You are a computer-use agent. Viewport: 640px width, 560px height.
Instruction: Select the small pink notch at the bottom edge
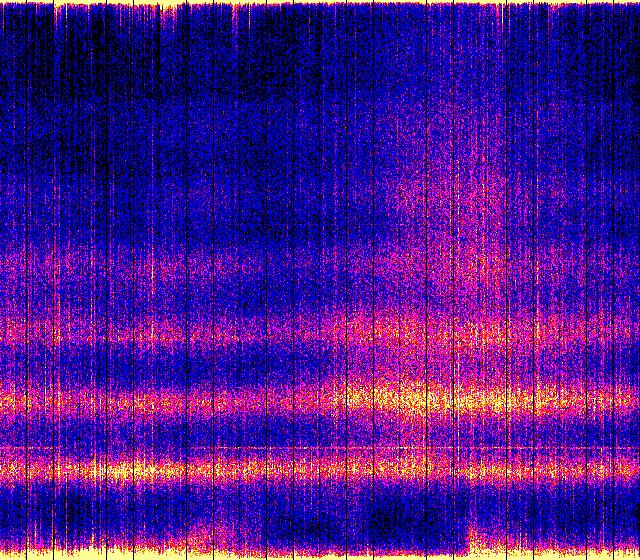tap(472, 528)
